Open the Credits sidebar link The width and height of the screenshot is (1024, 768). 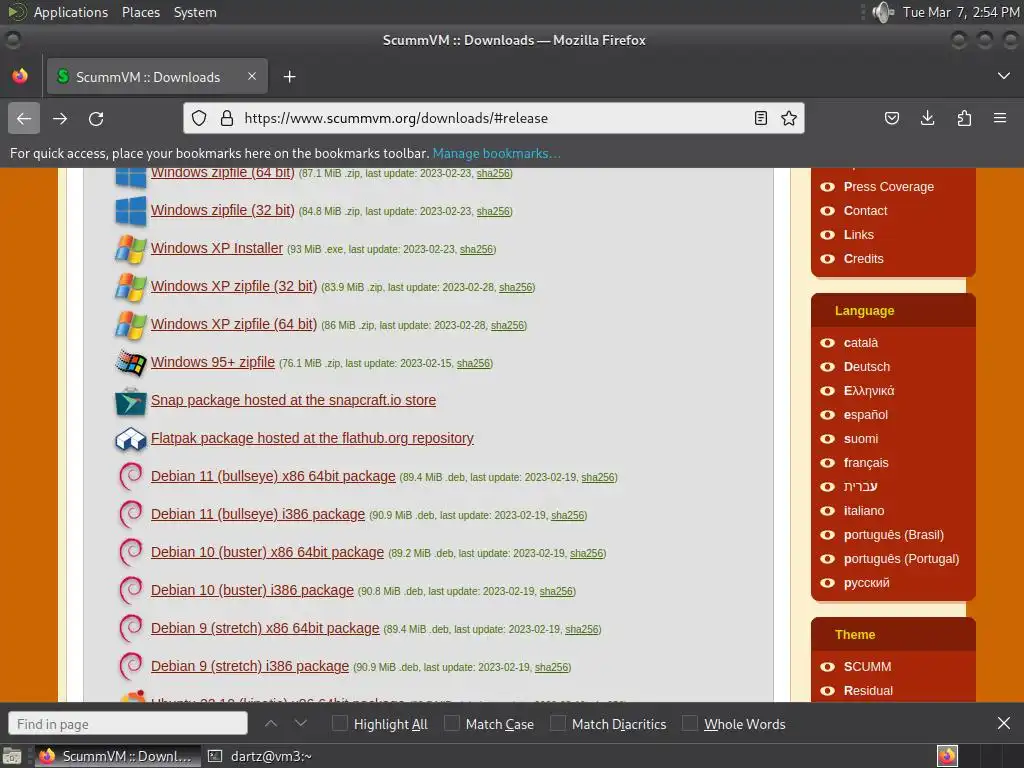[x=863, y=259]
